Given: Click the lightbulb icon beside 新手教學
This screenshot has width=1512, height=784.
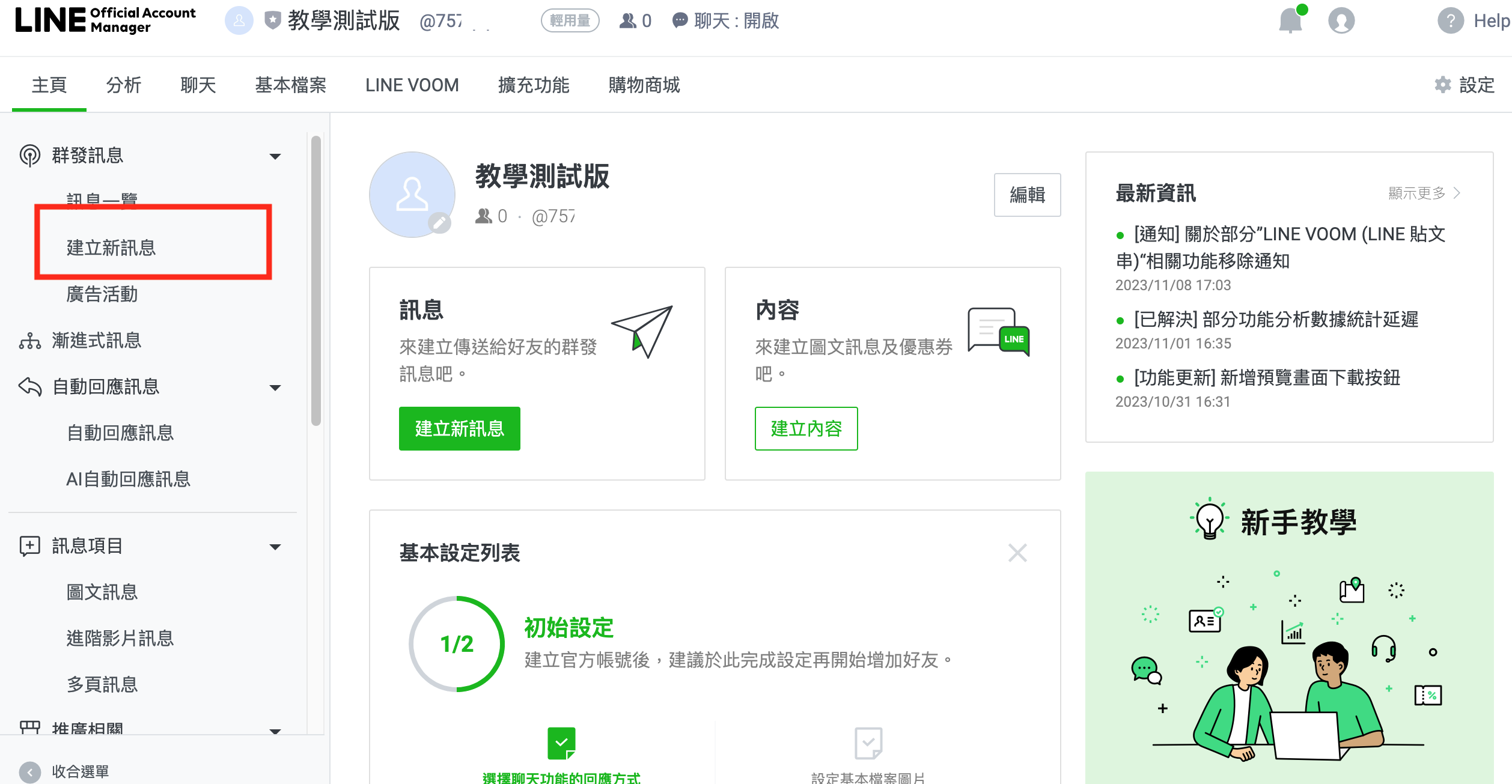Looking at the screenshot, I should [1209, 519].
